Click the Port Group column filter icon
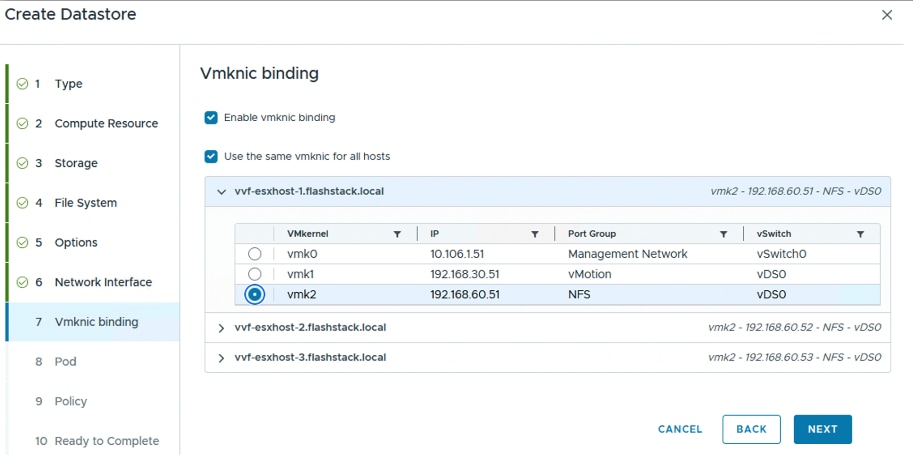Image resolution: width=913 pixels, height=467 pixels. [723, 234]
